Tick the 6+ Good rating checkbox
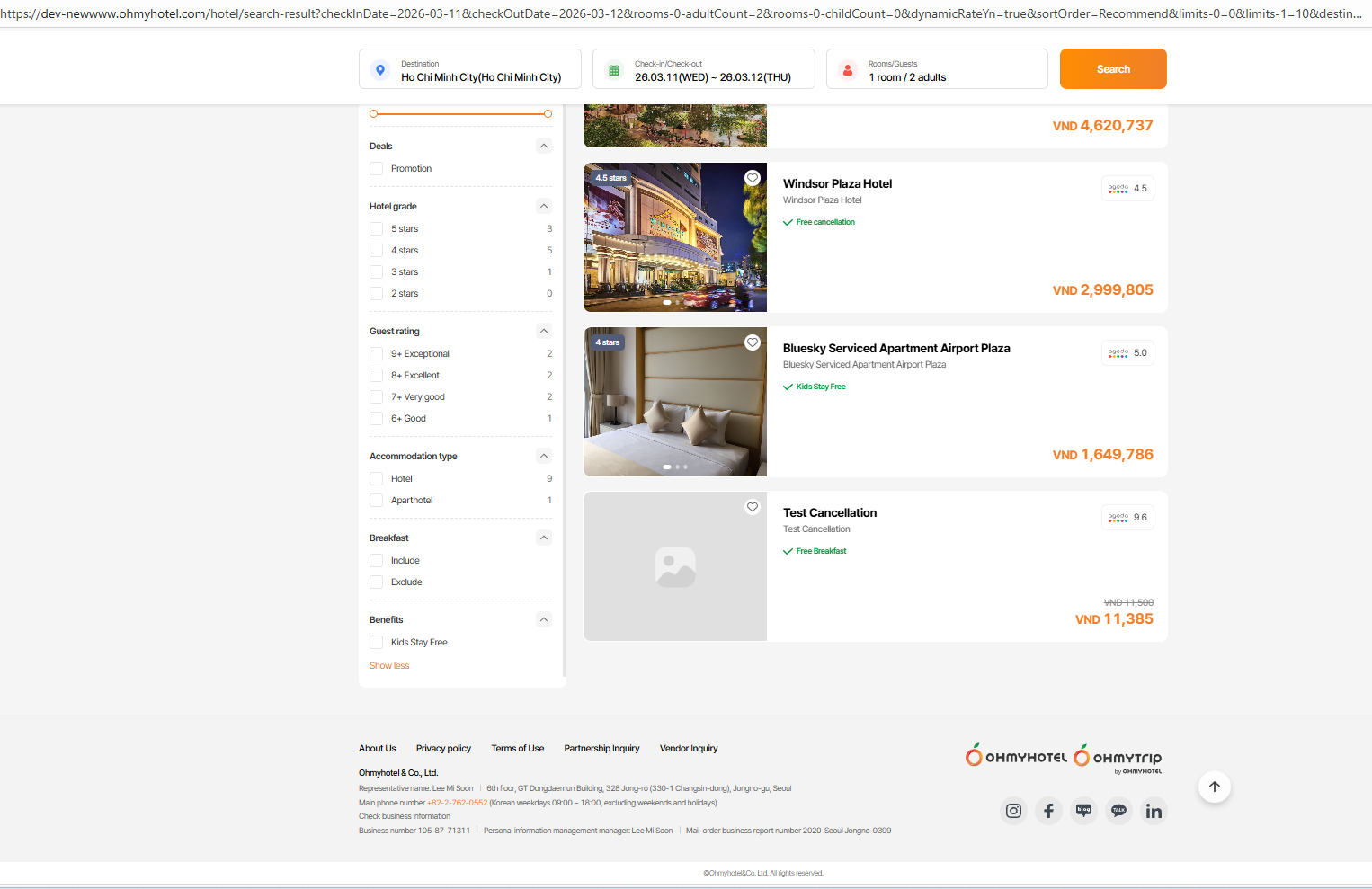The image size is (1372, 889). pyautogui.click(x=377, y=419)
